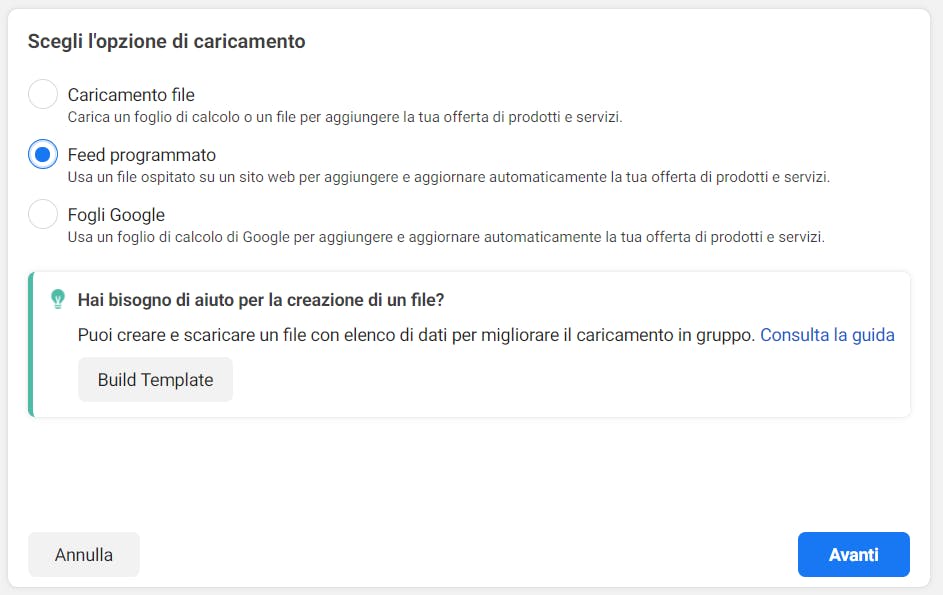The width and height of the screenshot is (943, 595).
Task: Click the 'Usa un file ospitato' description text
Action: pyautogui.click(x=449, y=177)
